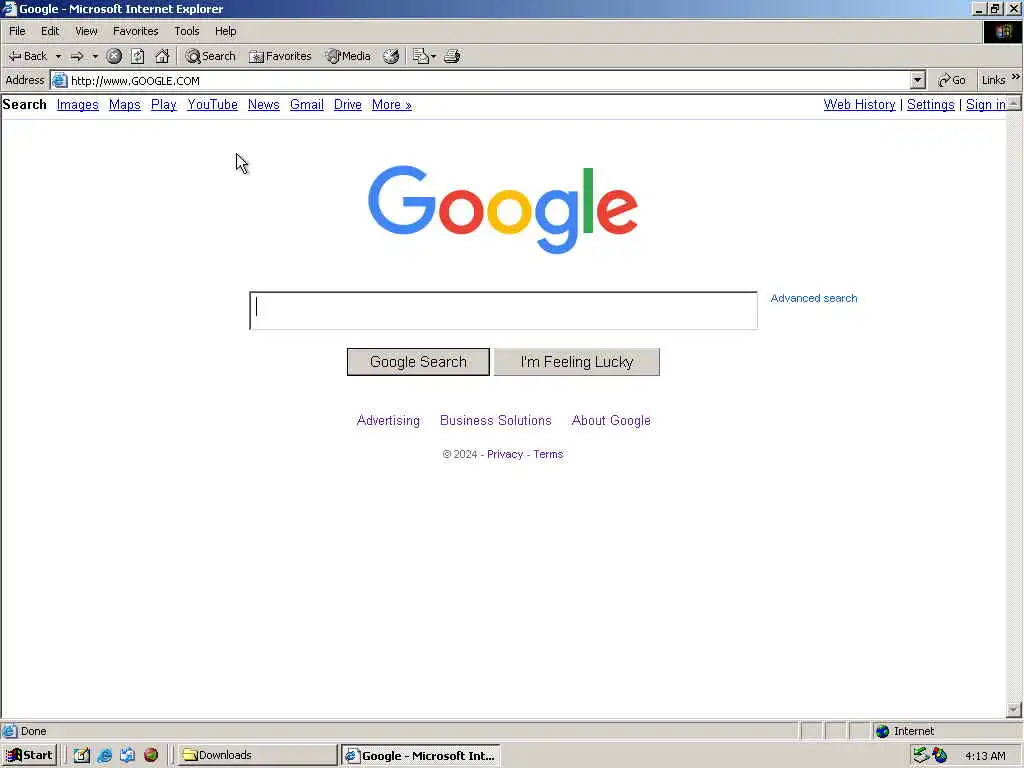Click the Google Search button

pos(418,362)
